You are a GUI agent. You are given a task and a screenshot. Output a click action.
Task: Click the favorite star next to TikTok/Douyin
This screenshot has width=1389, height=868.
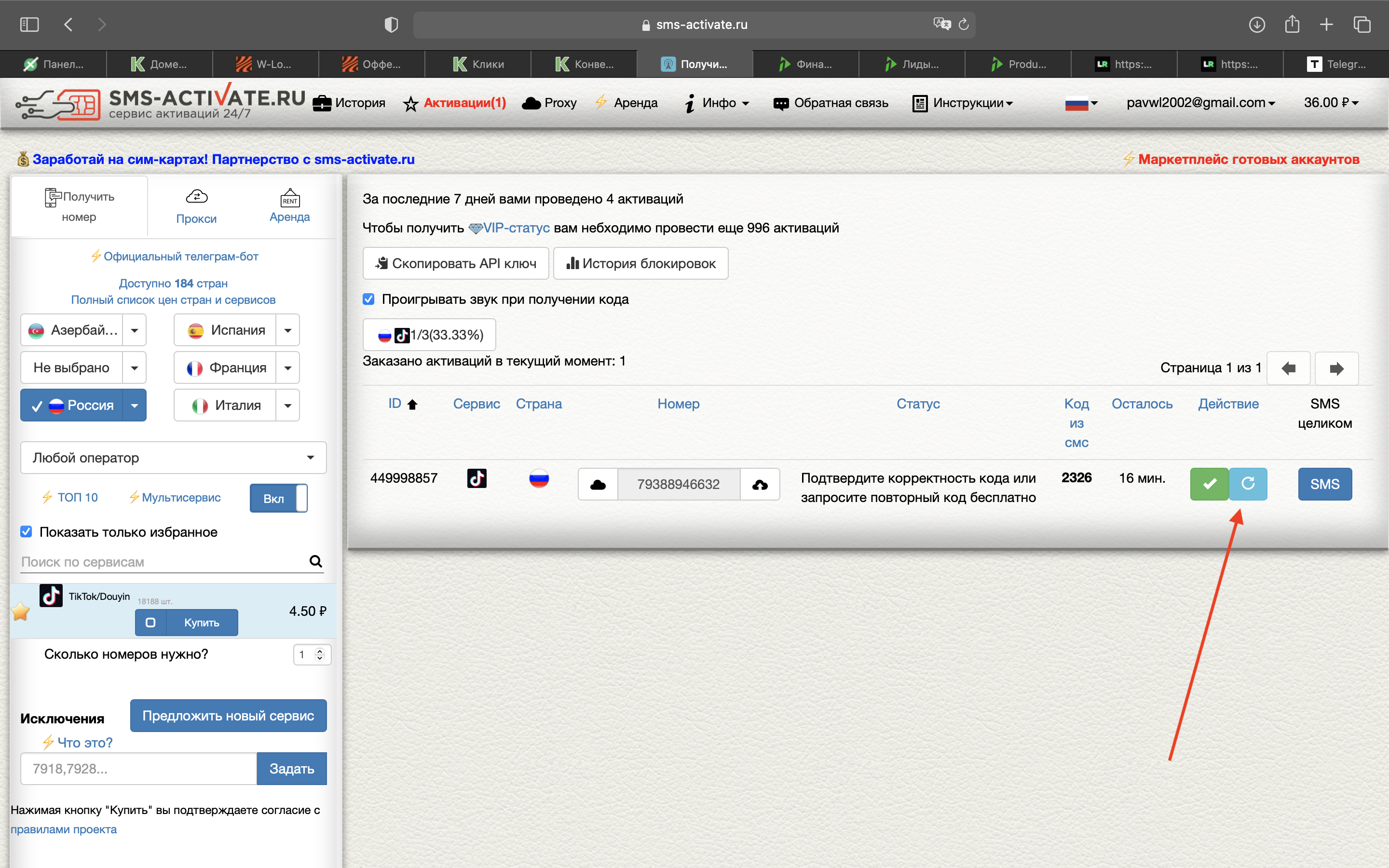pyautogui.click(x=21, y=611)
